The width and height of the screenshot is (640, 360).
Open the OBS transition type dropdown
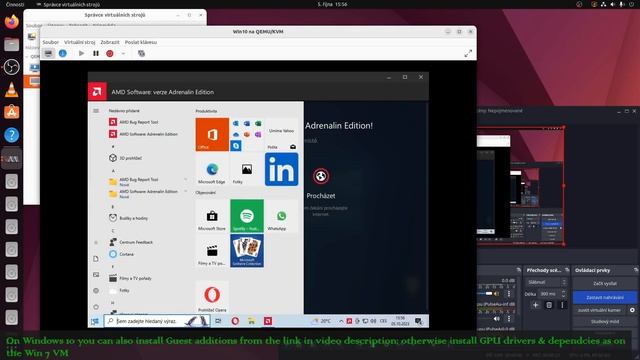click(x=546, y=282)
